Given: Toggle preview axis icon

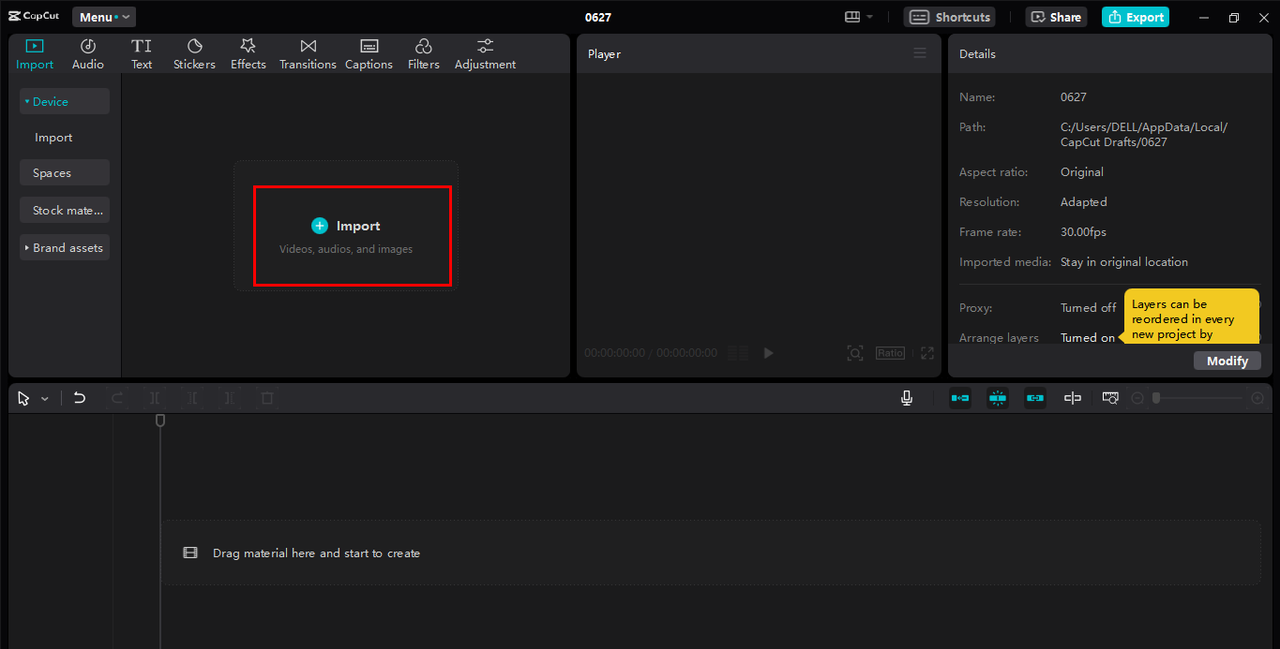Looking at the screenshot, I should [1072, 398].
